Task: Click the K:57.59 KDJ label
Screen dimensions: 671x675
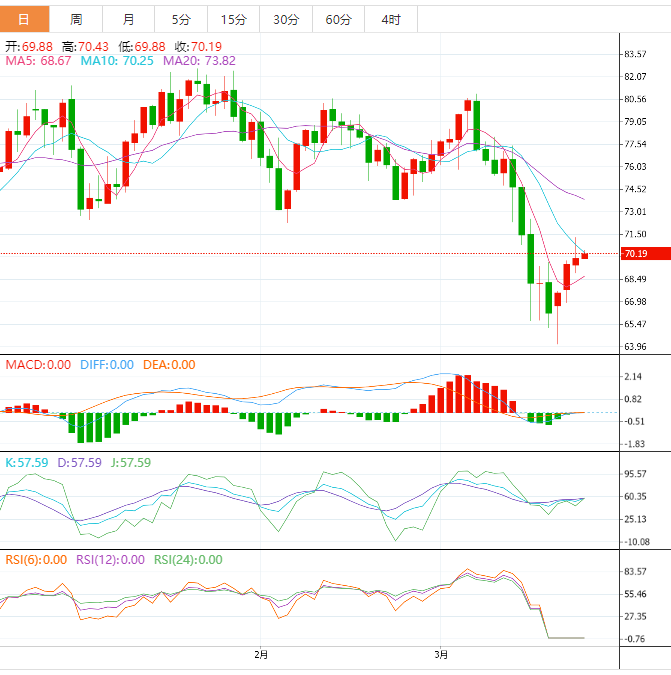Action: (26, 463)
